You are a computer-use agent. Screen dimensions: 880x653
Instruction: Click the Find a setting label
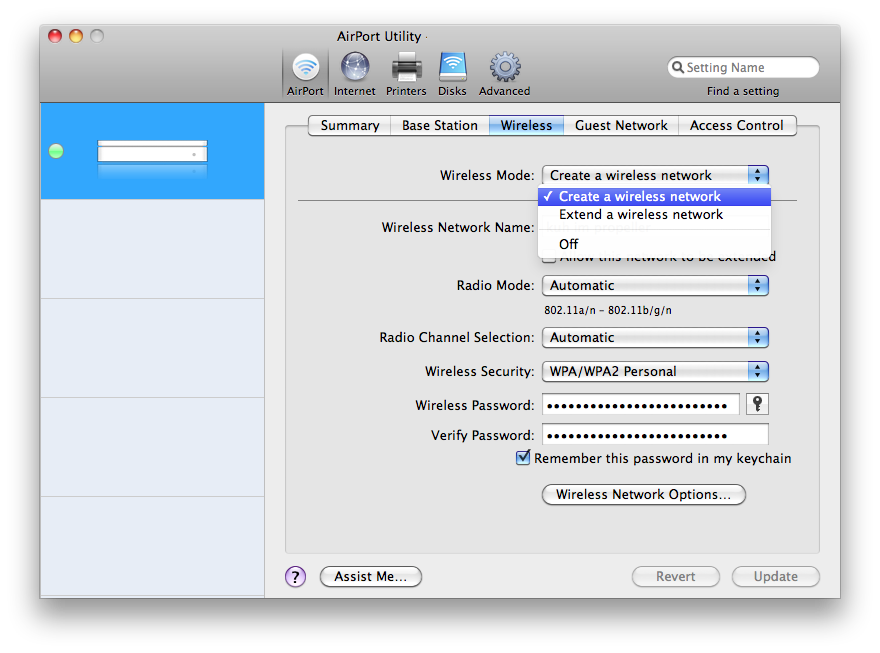[743, 91]
